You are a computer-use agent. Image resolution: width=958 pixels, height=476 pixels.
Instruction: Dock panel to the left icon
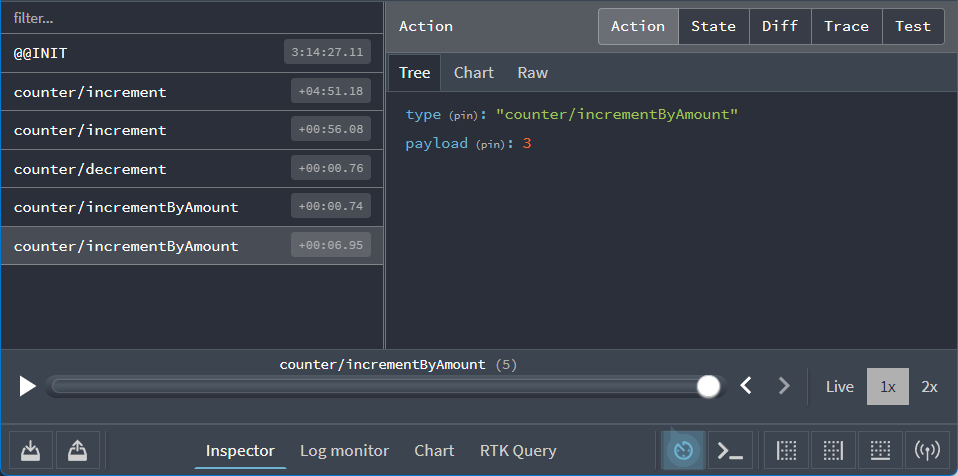(786, 451)
